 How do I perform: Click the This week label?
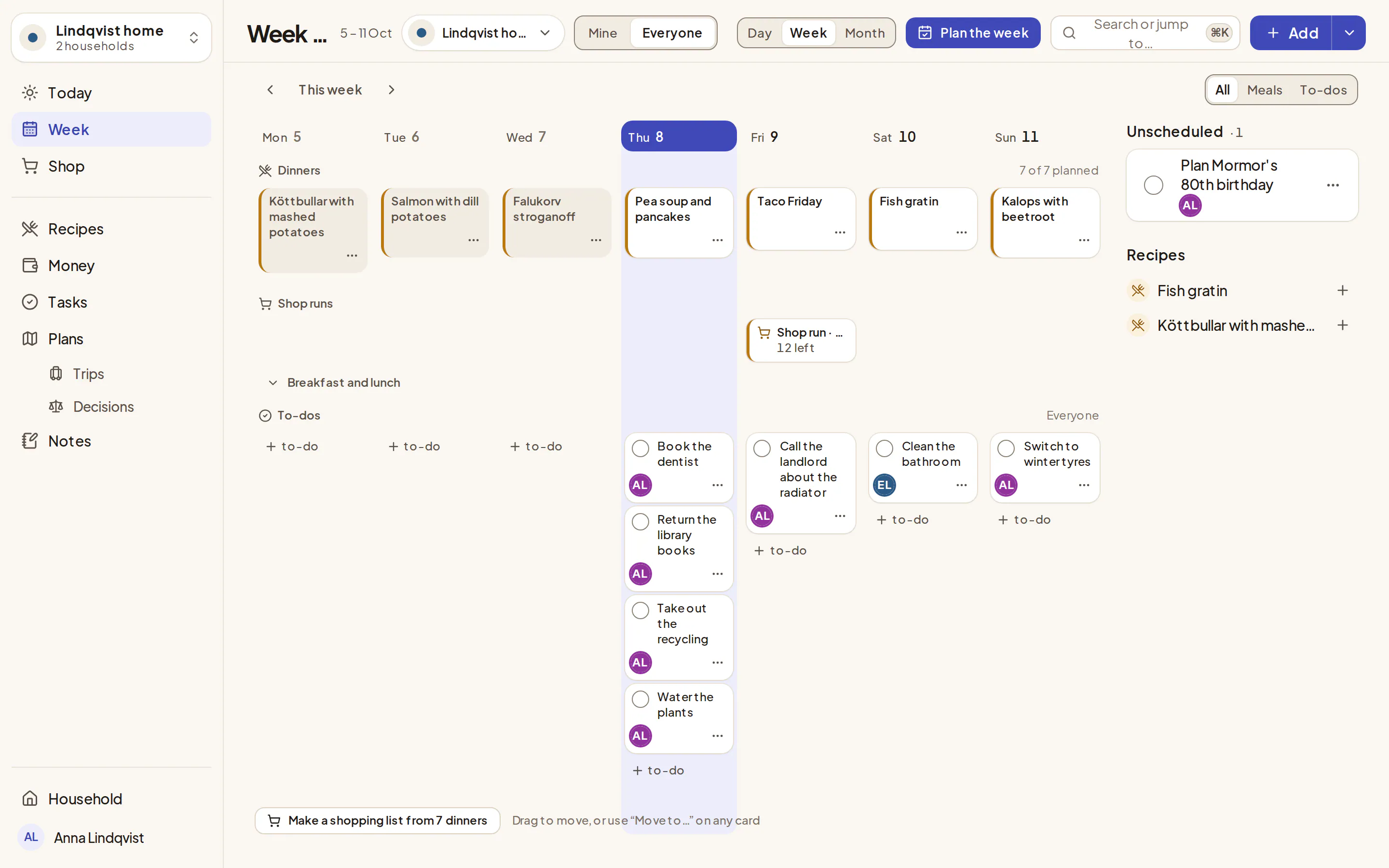tap(330, 90)
